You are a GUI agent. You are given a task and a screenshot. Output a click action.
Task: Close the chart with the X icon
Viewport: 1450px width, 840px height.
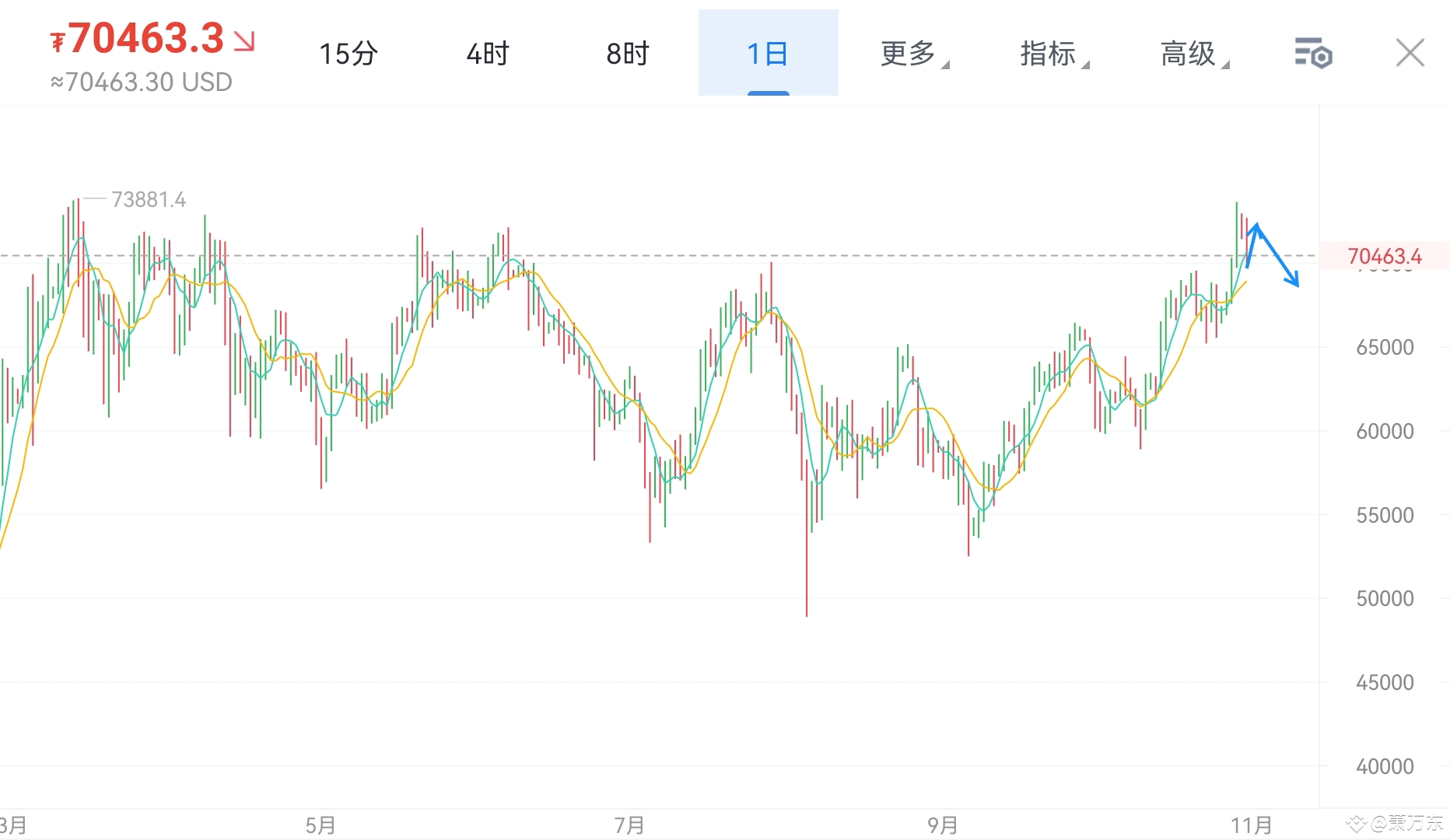1410,53
